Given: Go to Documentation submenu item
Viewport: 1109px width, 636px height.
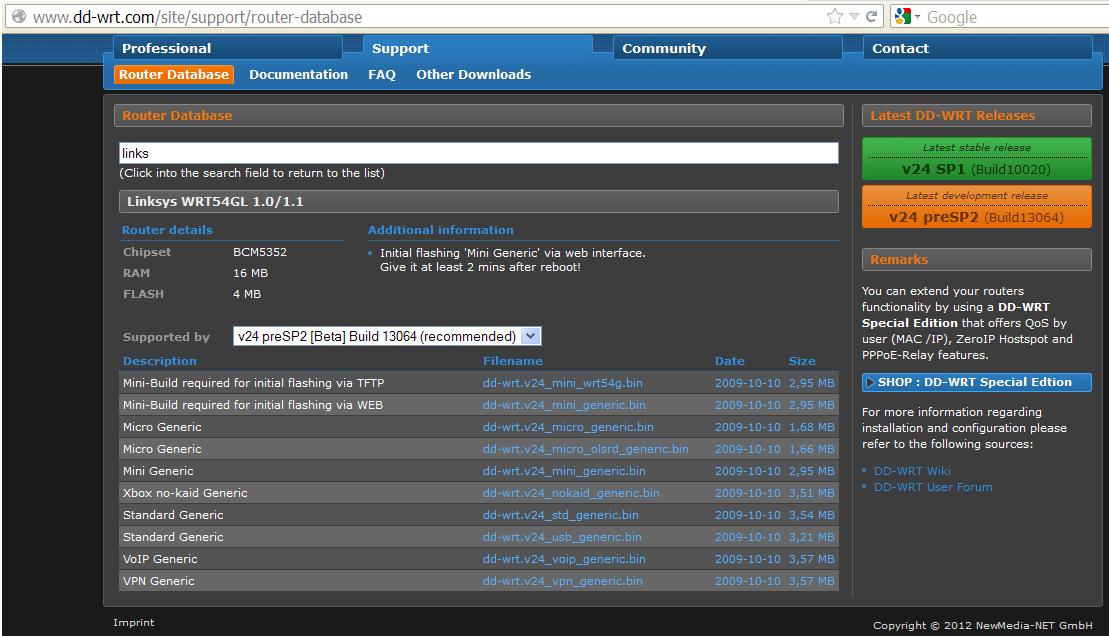Looking at the screenshot, I should click(298, 74).
